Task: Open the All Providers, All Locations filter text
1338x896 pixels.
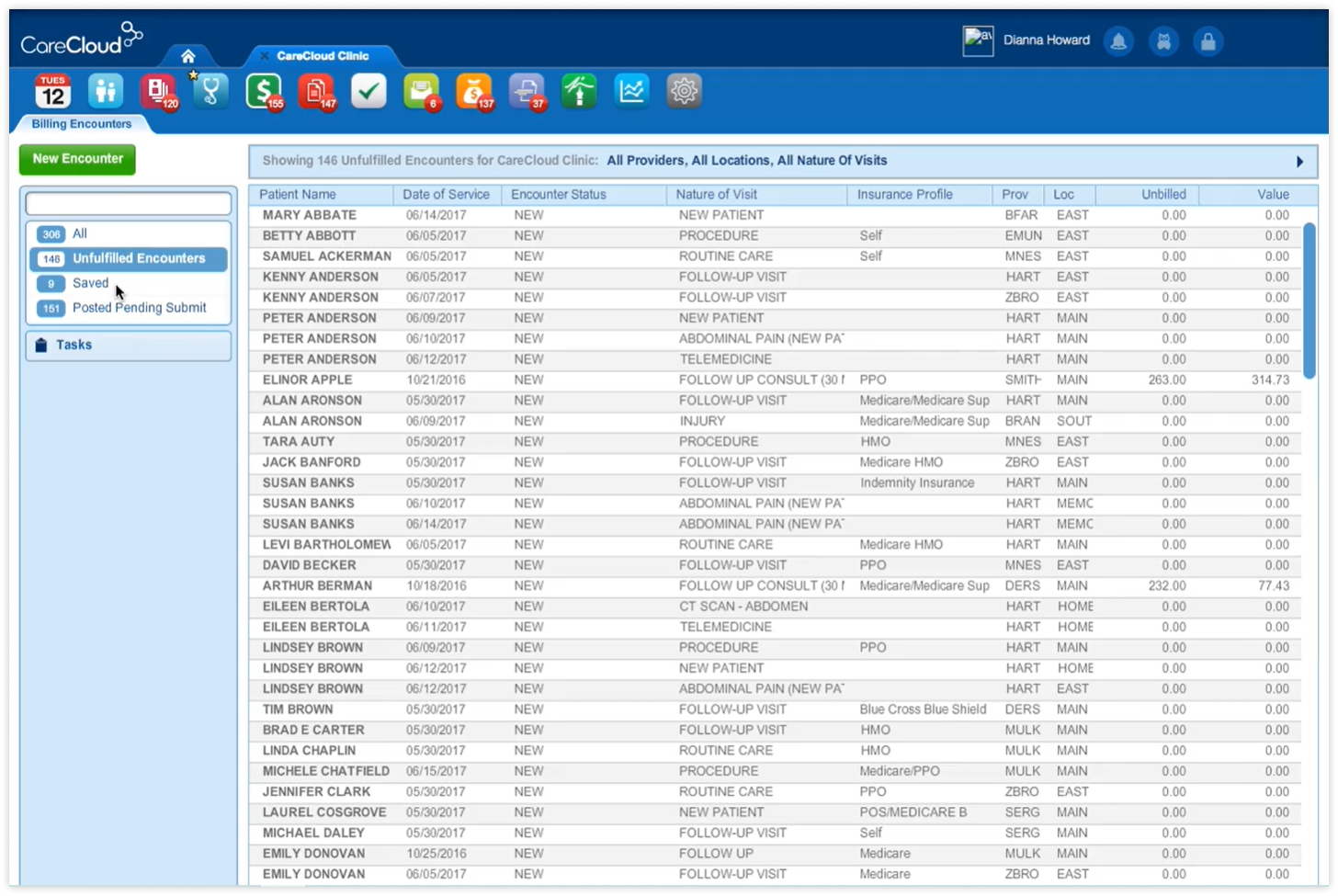Action: (x=746, y=161)
